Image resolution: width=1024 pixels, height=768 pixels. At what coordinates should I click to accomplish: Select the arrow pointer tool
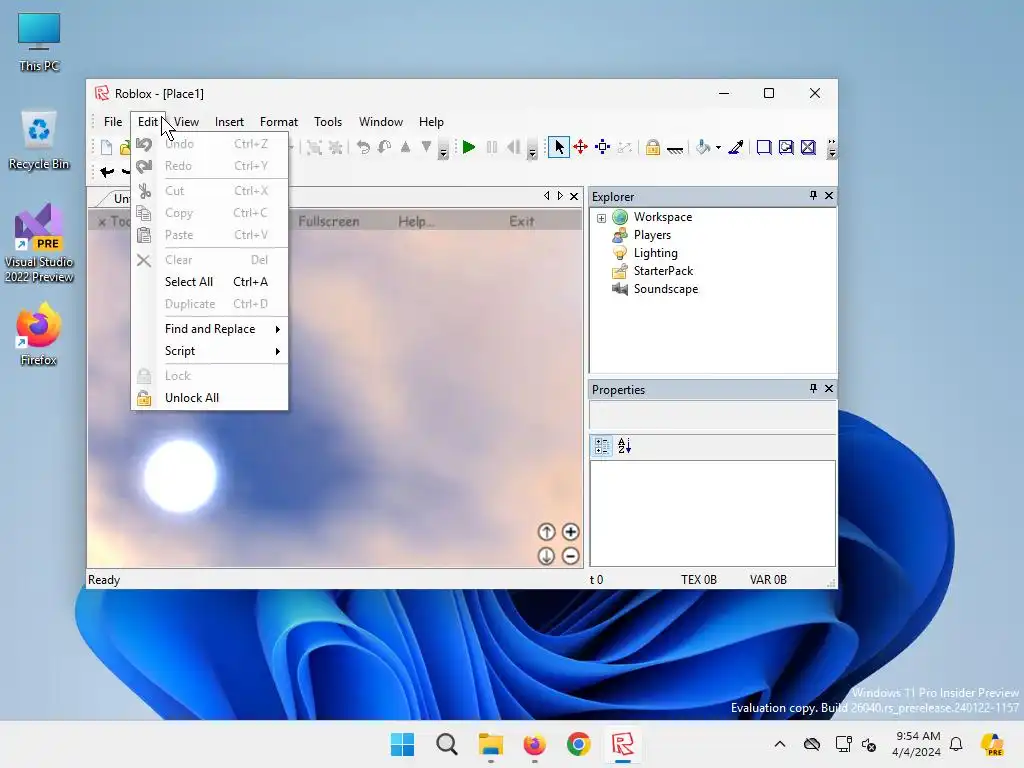558,148
